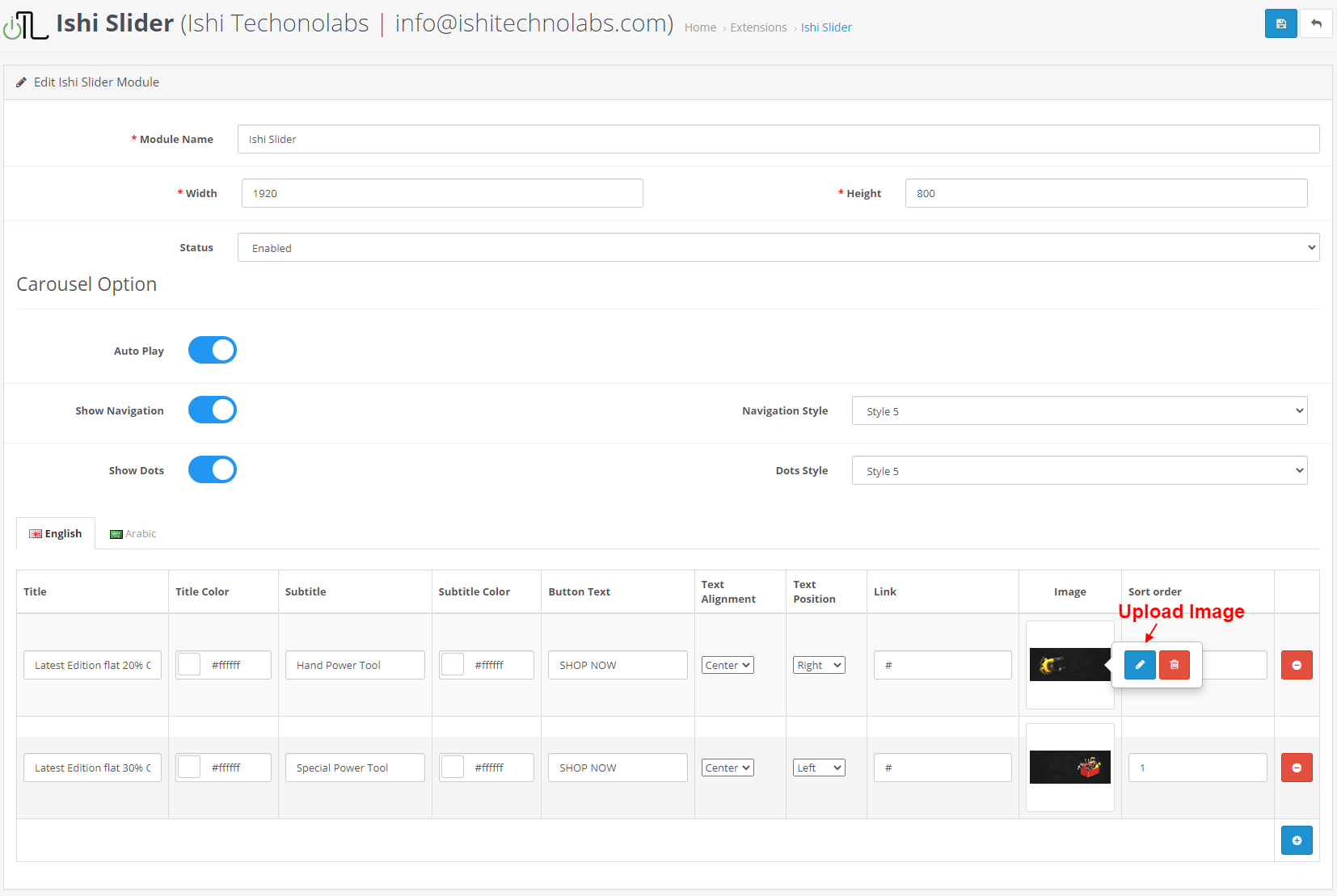Click the back arrow icon button
This screenshot has height=896, width=1337.
click(x=1316, y=23)
